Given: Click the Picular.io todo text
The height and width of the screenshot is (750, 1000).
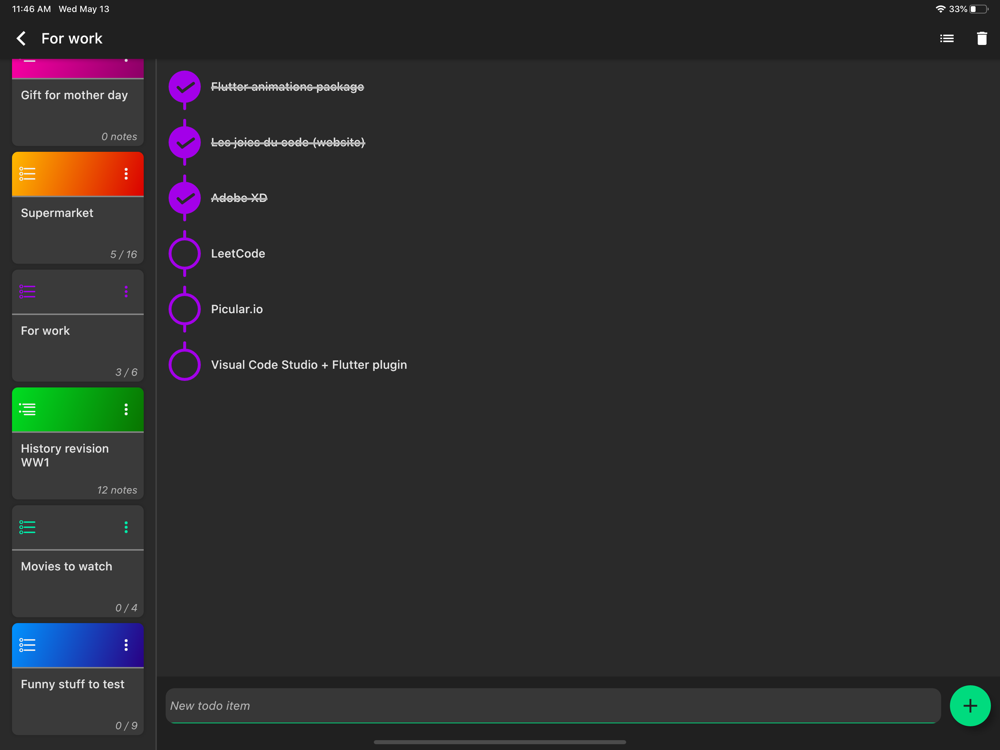Looking at the screenshot, I should [237, 309].
